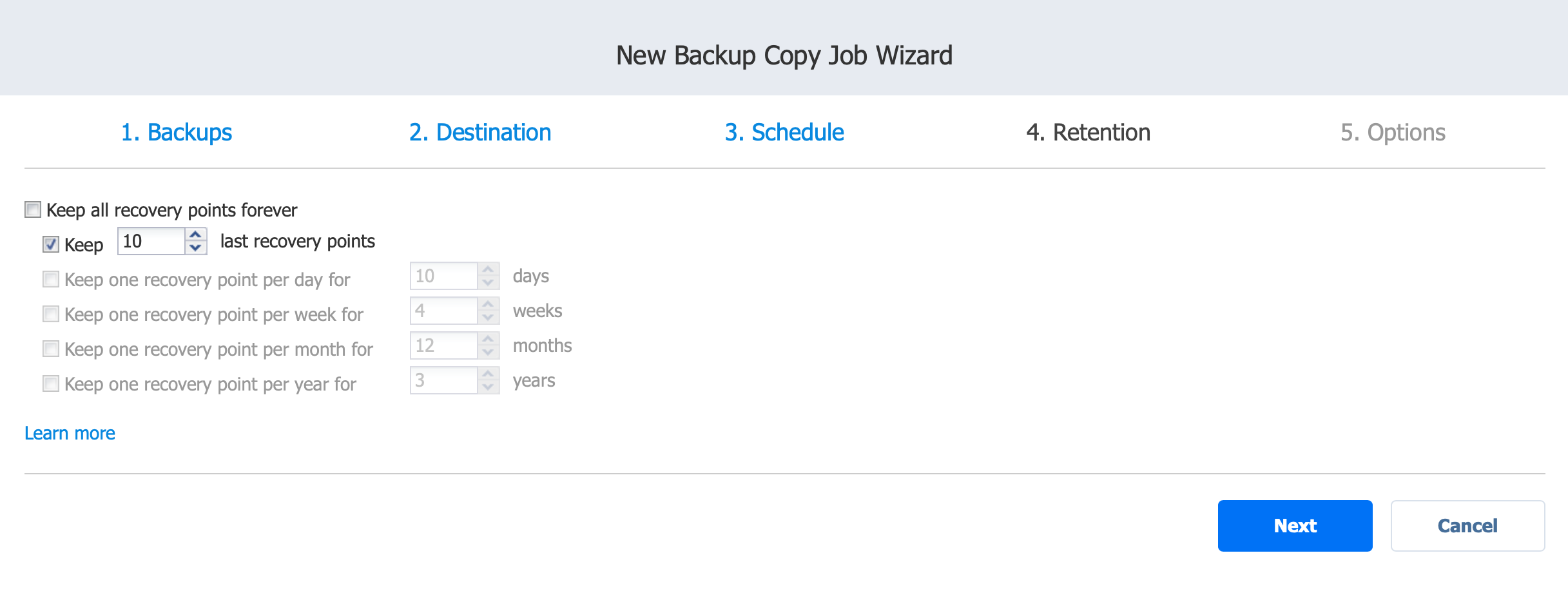Viewport: 1568px width, 600px height.
Task: Uncheck the Keep last recovery points box
Action: click(51, 245)
